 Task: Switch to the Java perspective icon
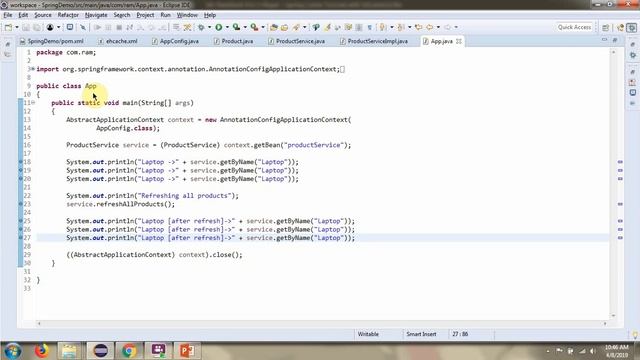click(x=621, y=27)
